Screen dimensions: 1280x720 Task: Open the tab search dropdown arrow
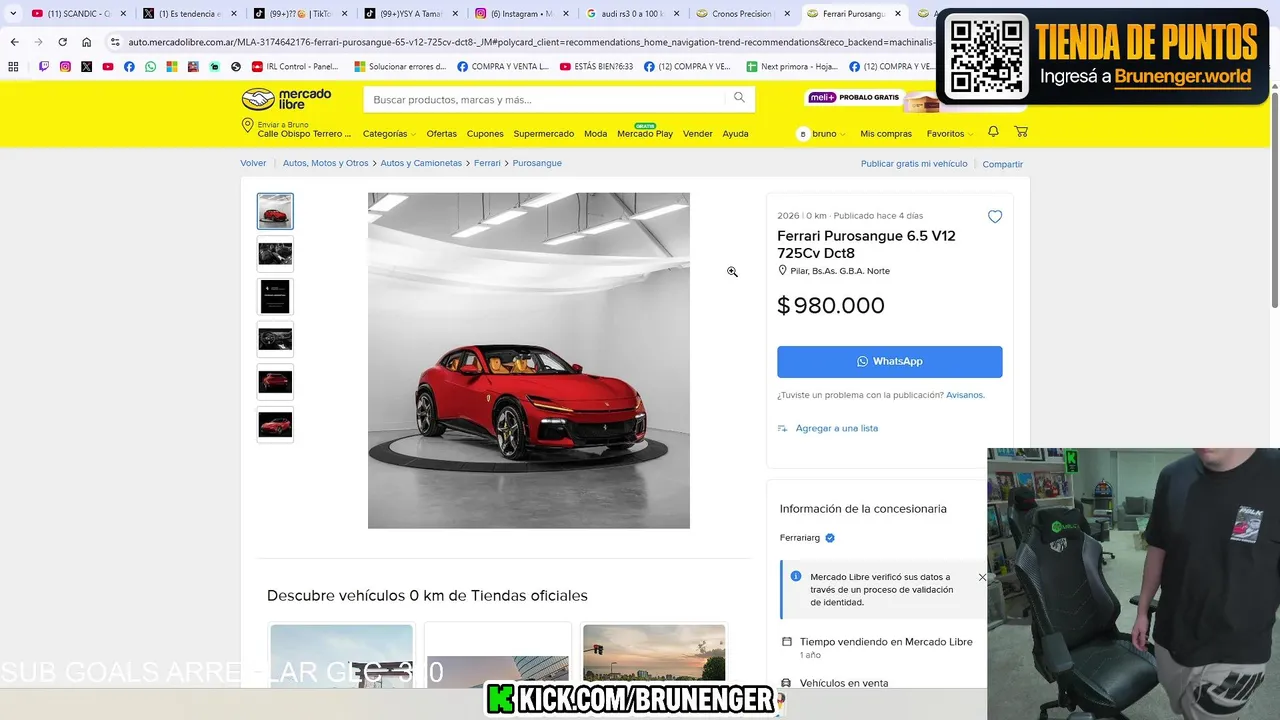coord(13,14)
